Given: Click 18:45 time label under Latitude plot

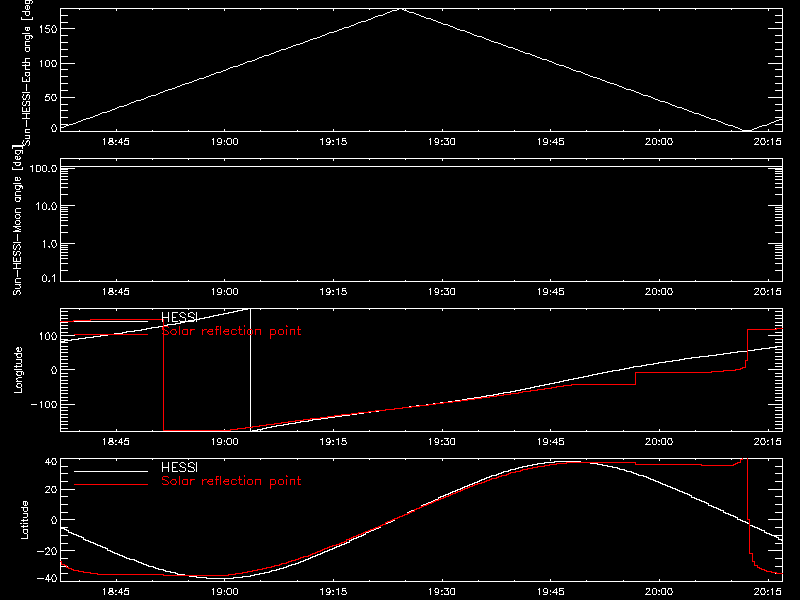Looking at the screenshot, I should [116, 592].
